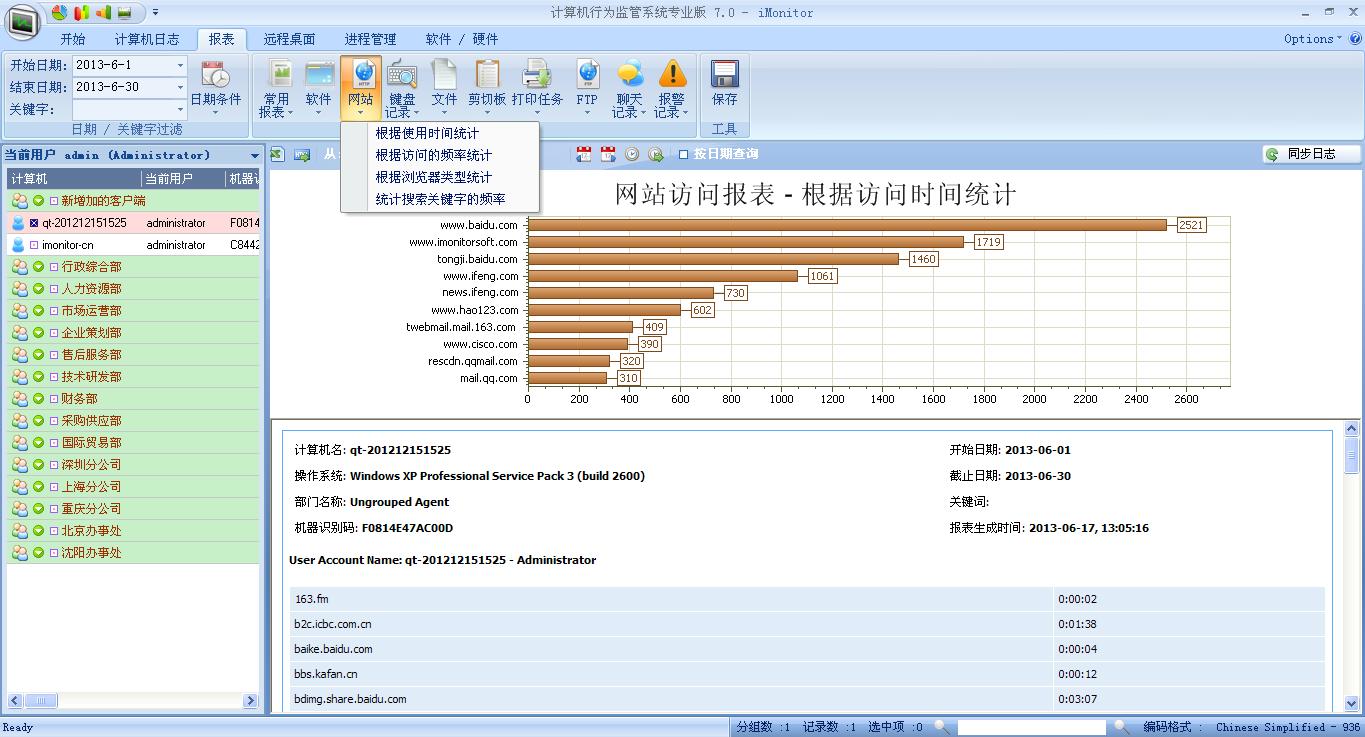Open the 聊天记录 chat log report
The image size is (1365, 737).
(x=629, y=87)
